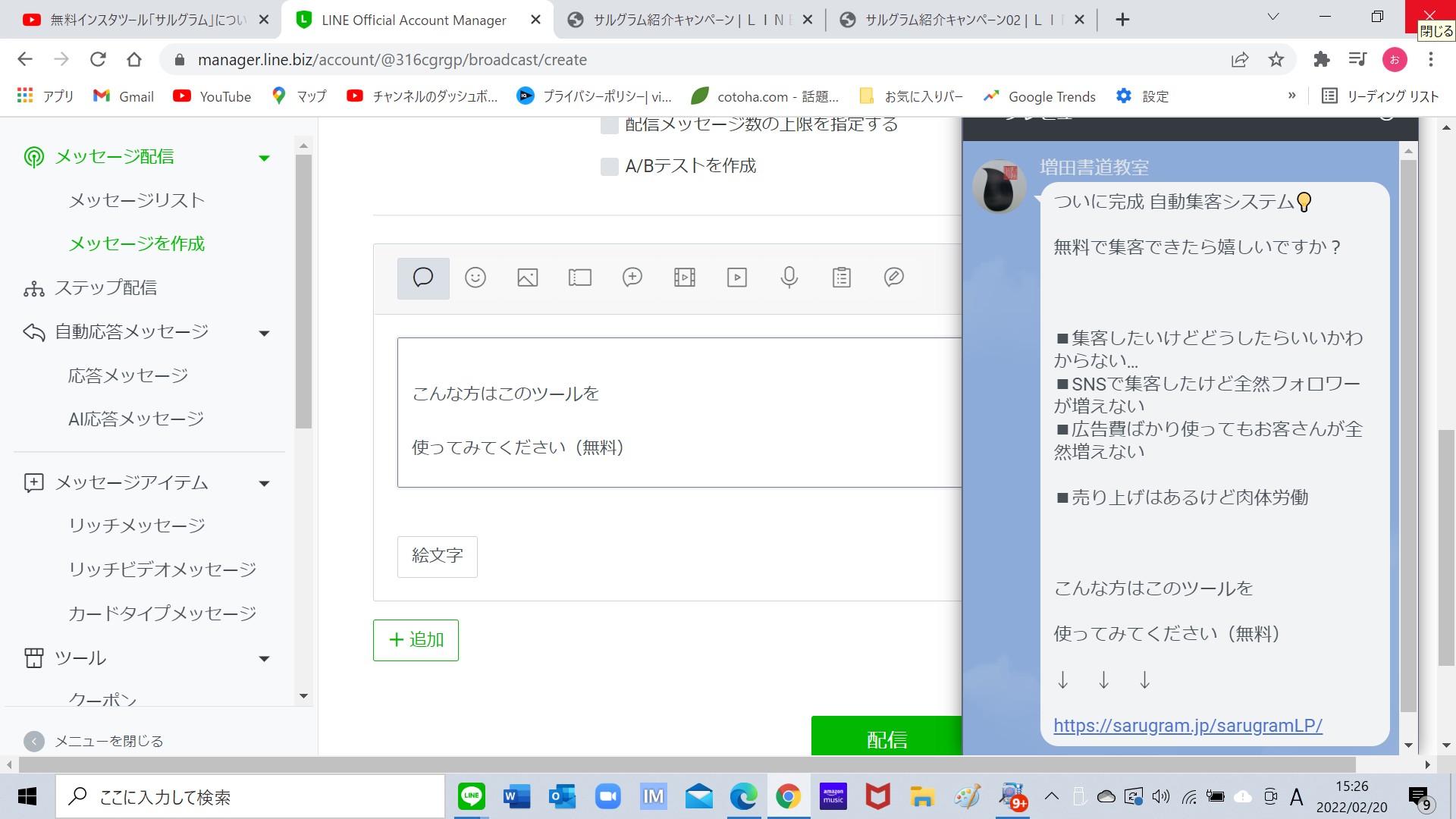Click the 追加 add message button
This screenshot has width=1456, height=819.
(416, 640)
